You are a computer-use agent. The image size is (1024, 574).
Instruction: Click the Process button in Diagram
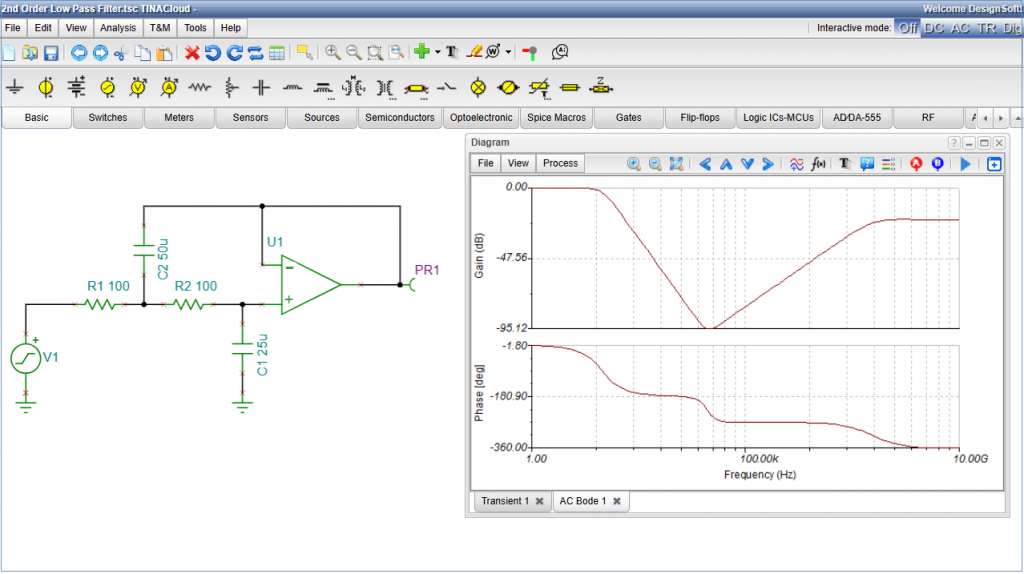coord(560,163)
